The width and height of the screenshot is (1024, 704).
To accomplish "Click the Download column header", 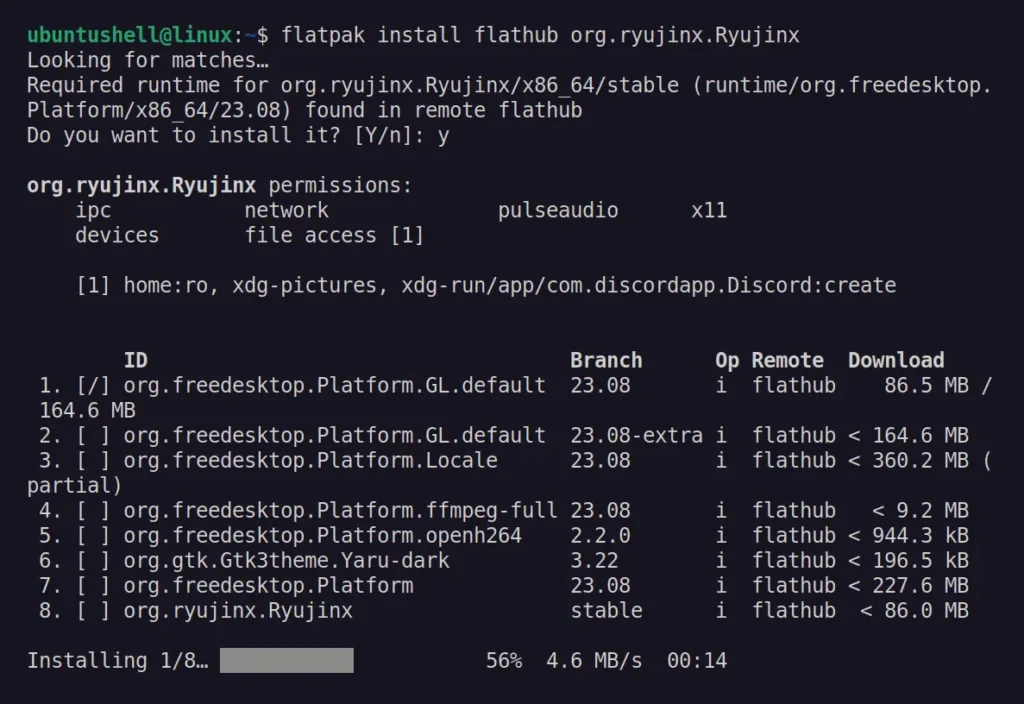I will (896, 360).
